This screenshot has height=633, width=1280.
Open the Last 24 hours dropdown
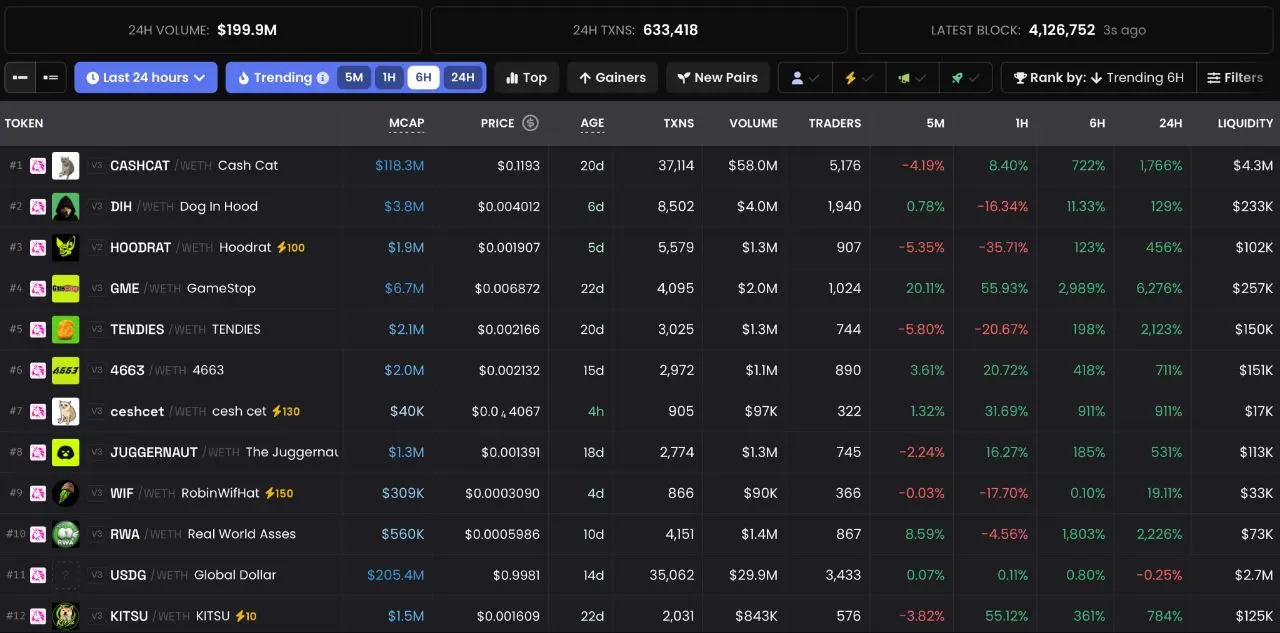[146, 77]
